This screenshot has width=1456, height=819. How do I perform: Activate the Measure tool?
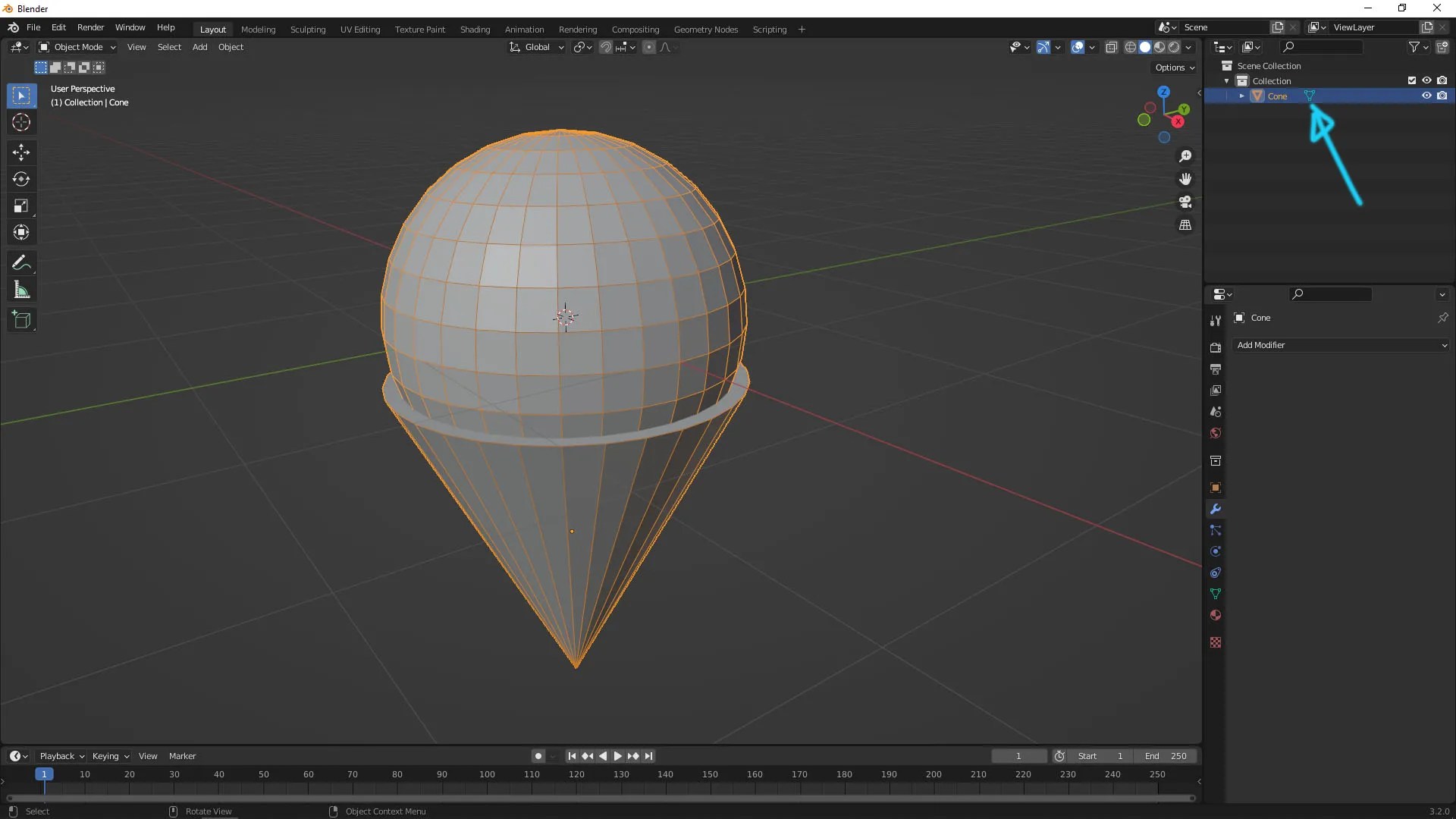[x=21, y=289]
